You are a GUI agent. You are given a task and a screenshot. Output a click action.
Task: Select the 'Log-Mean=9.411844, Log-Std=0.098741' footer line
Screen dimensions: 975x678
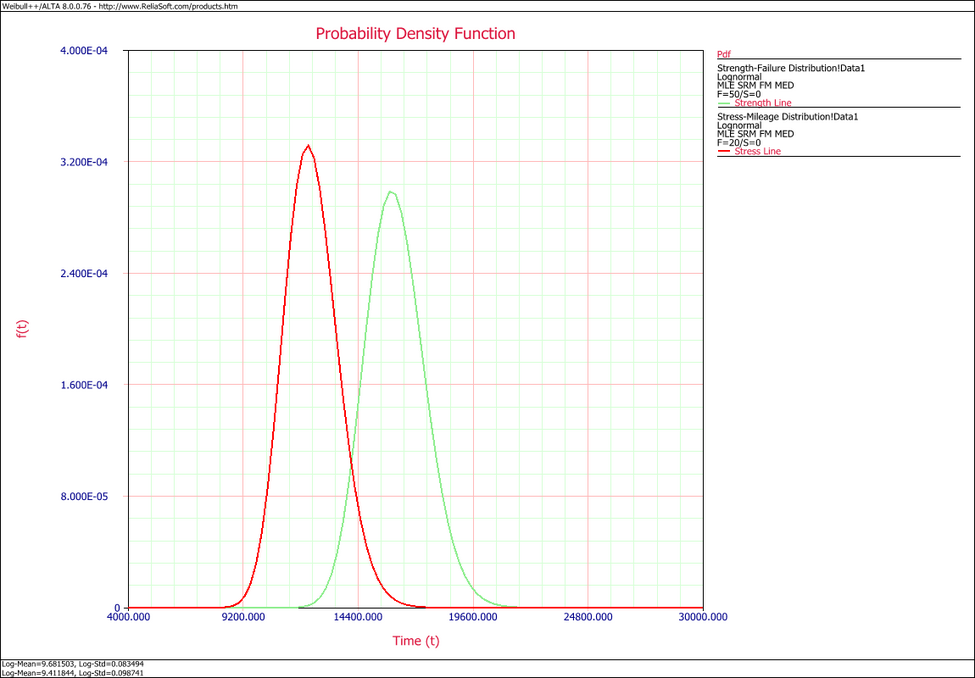(x=73, y=673)
